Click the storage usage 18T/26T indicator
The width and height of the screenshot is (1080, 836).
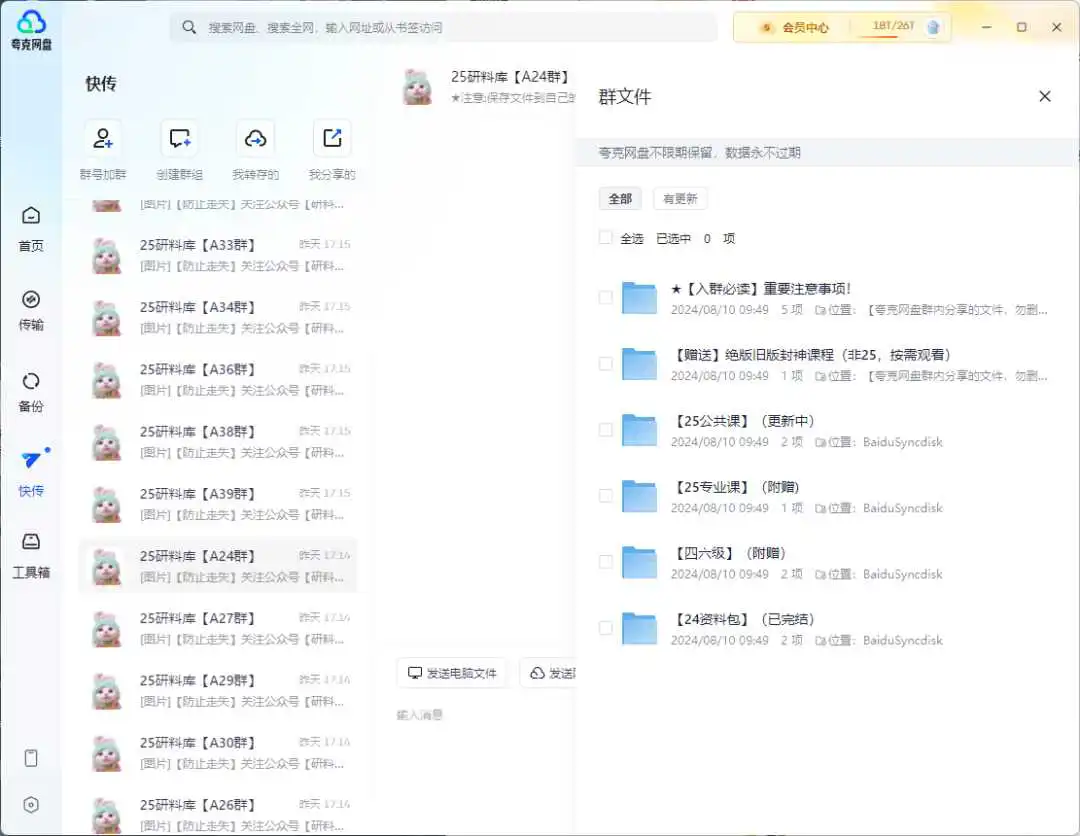[x=893, y=27]
